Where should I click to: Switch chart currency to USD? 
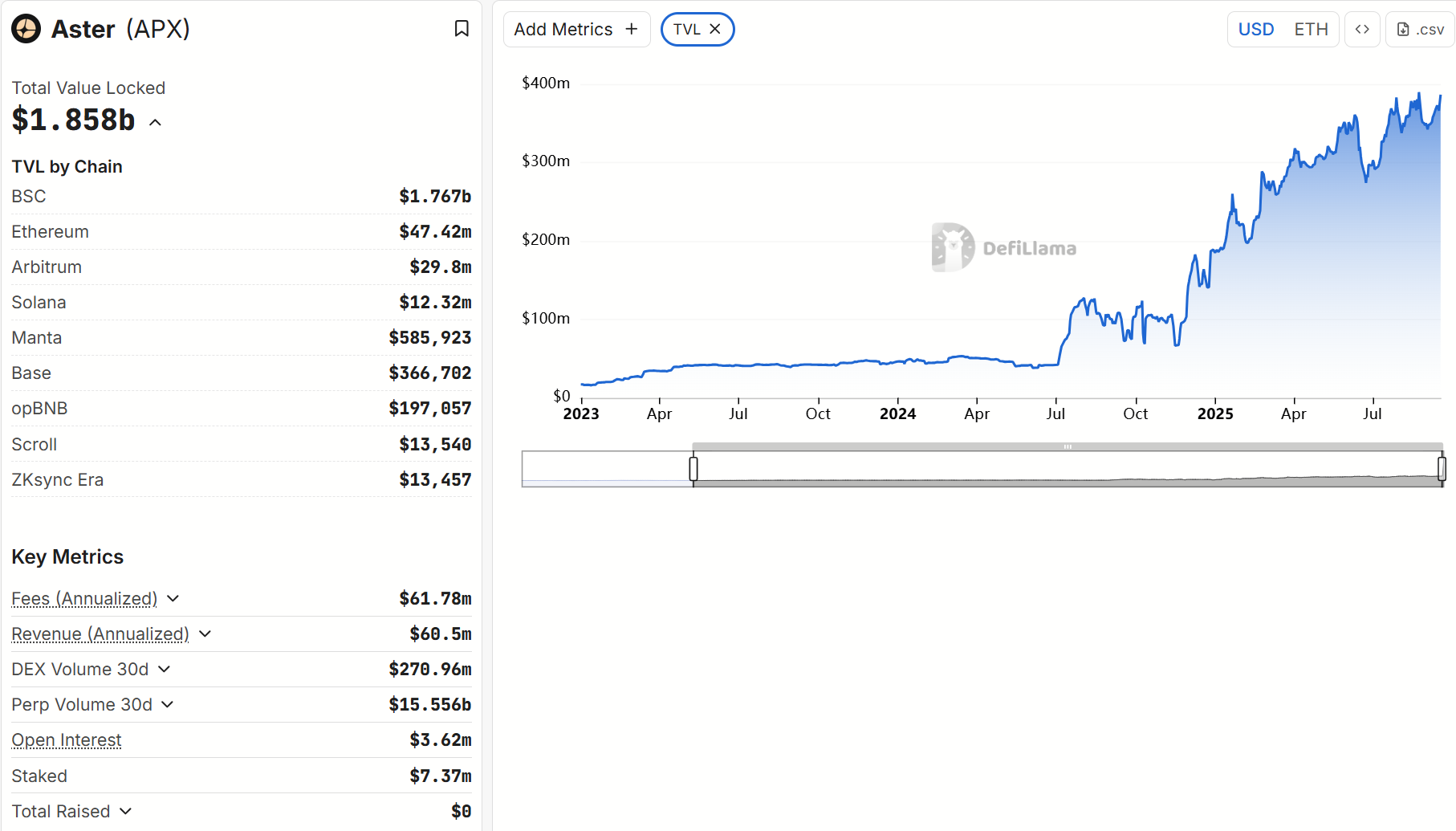pyautogui.click(x=1255, y=30)
